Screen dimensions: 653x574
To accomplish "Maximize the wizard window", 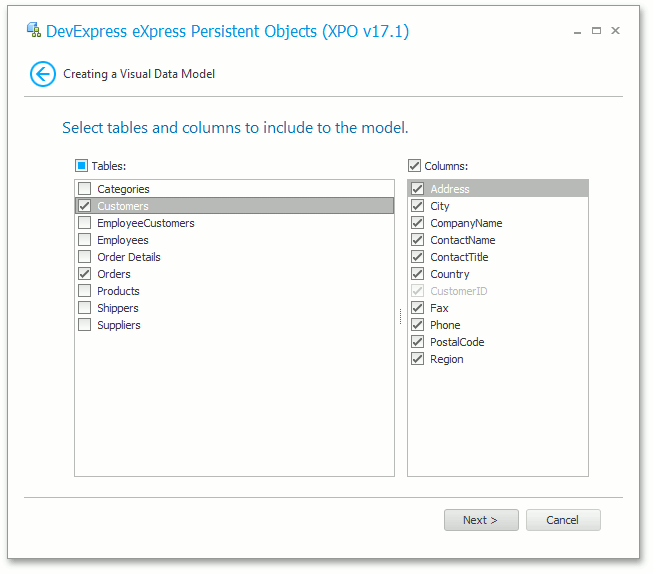I will click(x=596, y=31).
